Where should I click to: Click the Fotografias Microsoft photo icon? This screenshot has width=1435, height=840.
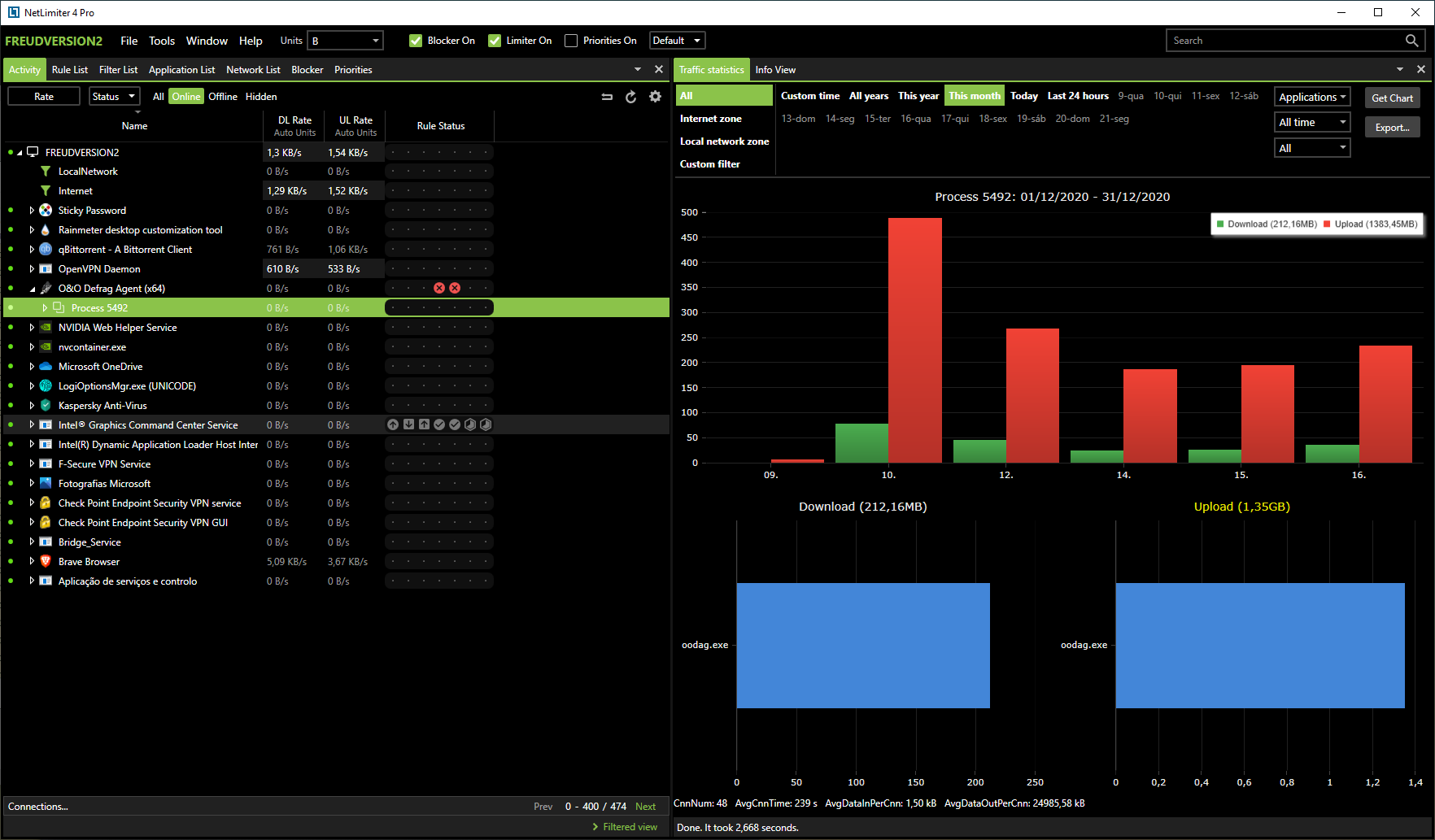[x=46, y=484]
